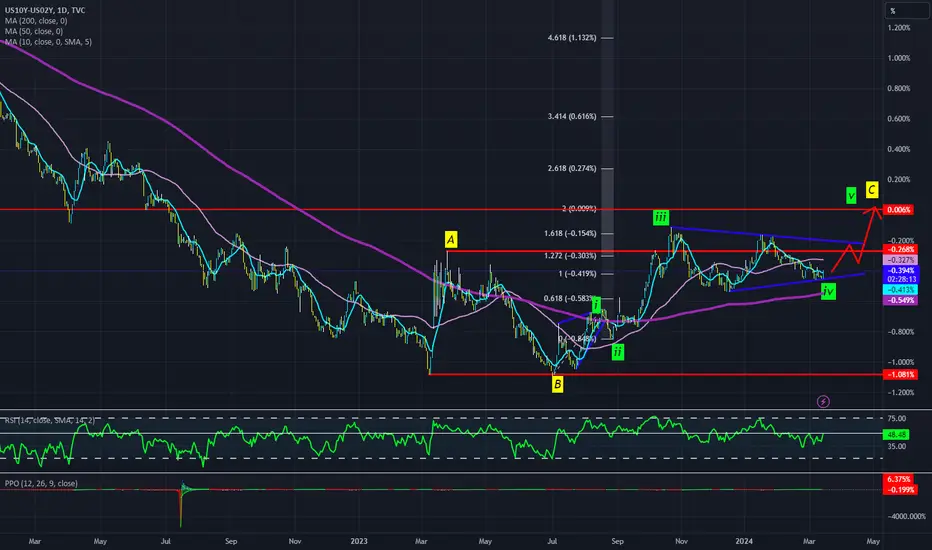Click the red -0.199% PPO label
Image resolution: width=932 pixels, height=550 pixels.
click(901, 490)
